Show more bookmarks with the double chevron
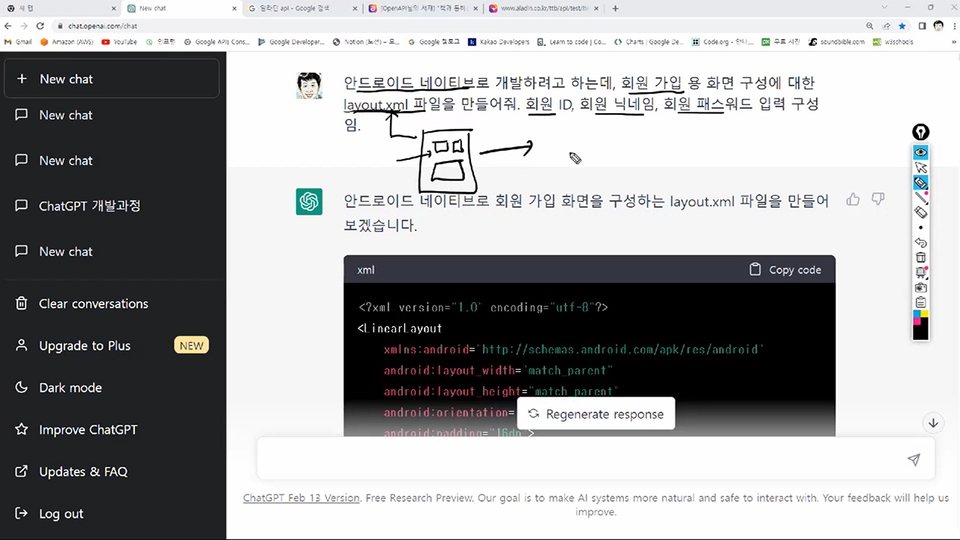The image size is (960, 540). [953, 42]
